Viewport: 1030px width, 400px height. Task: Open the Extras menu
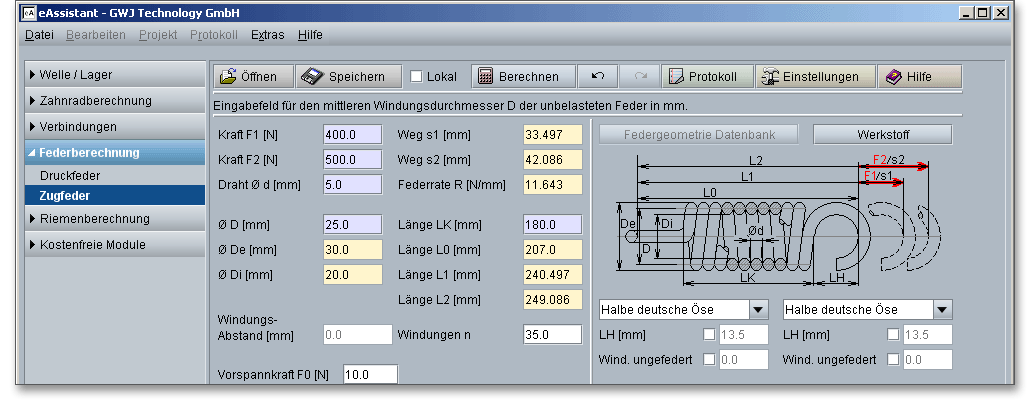pyautogui.click(x=267, y=34)
